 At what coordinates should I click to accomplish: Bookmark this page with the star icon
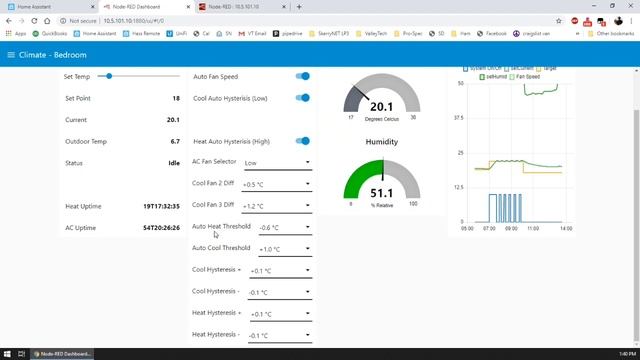(x=559, y=21)
